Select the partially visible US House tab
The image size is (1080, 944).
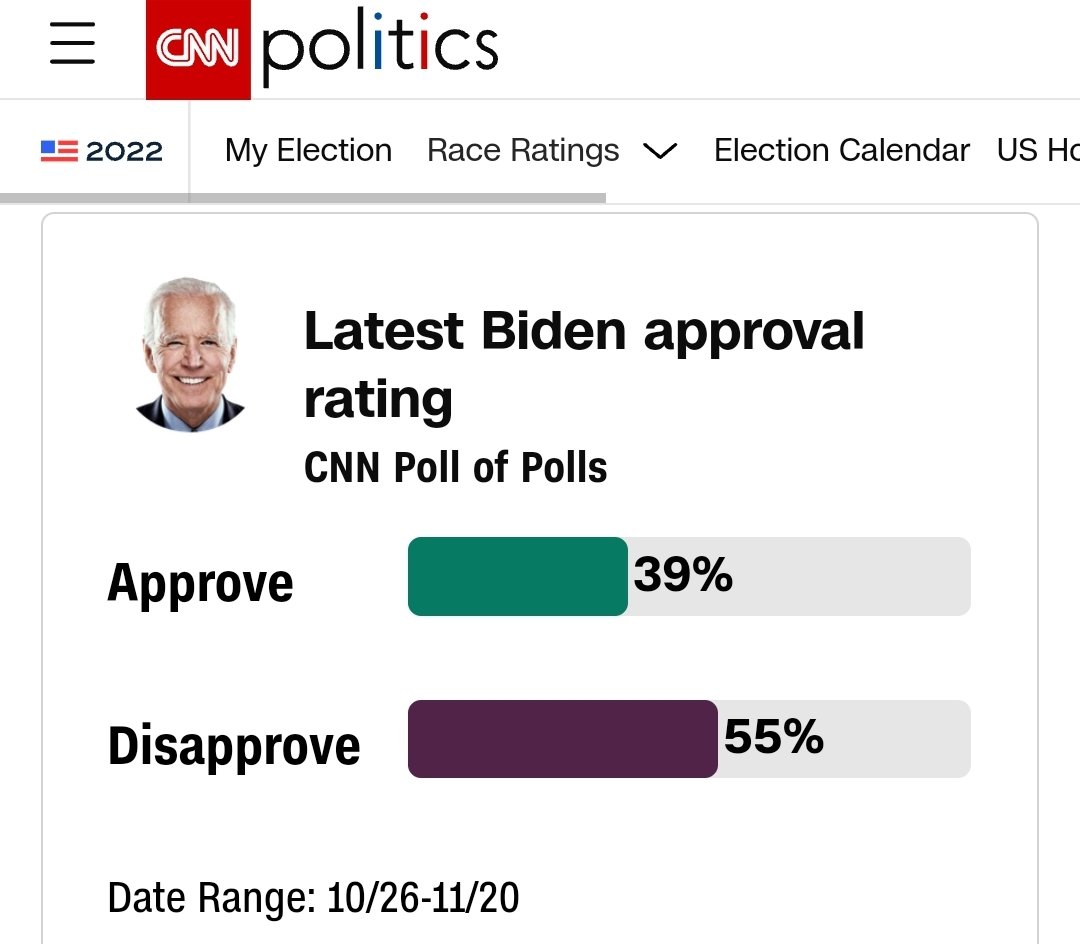pyautogui.click(x=1038, y=151)
